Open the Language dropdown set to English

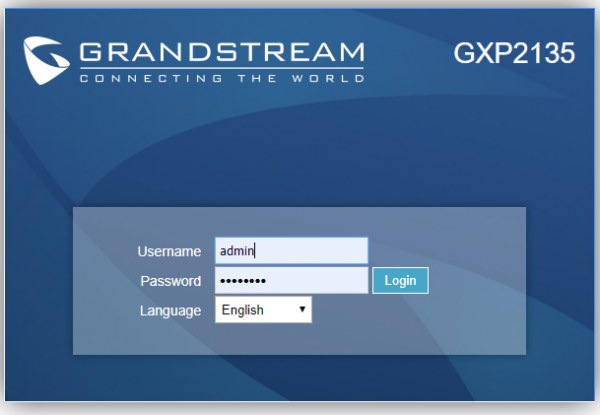pyautogui.click(x=263, y=309)
